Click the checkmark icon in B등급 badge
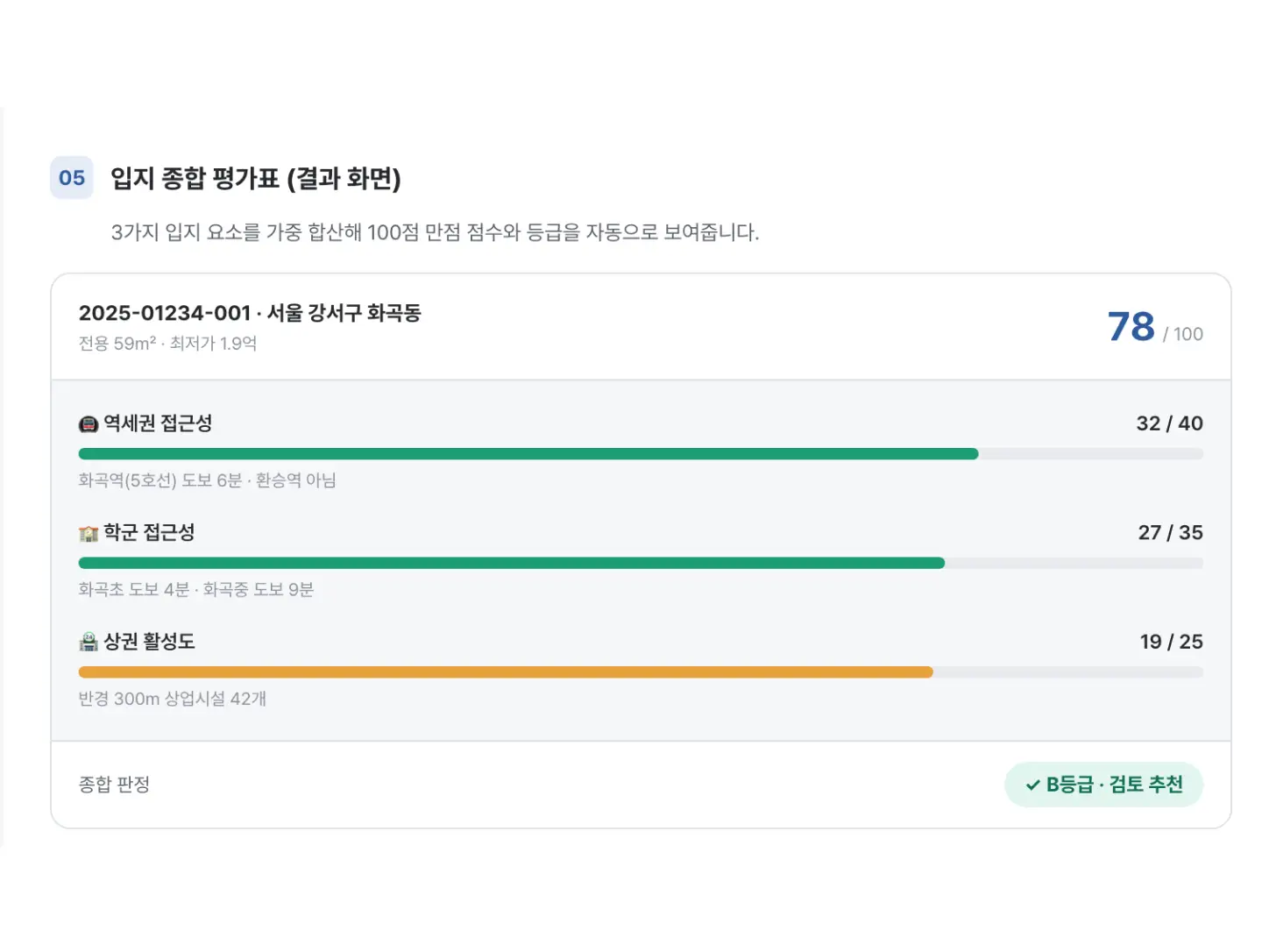Screen dimensions: 1262x952 tap(1032, 785)
